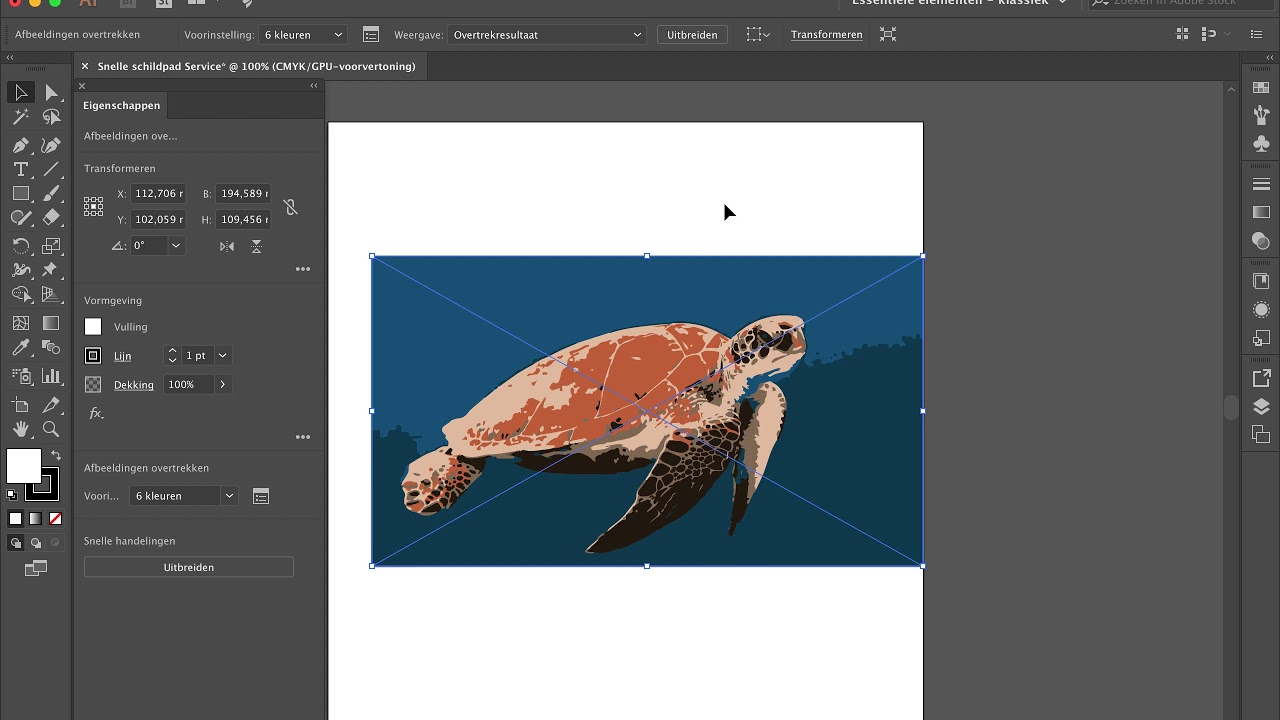Flip selection vertically
The width and height of the screenshot is (1280, 720).
(x=256, y=246)
